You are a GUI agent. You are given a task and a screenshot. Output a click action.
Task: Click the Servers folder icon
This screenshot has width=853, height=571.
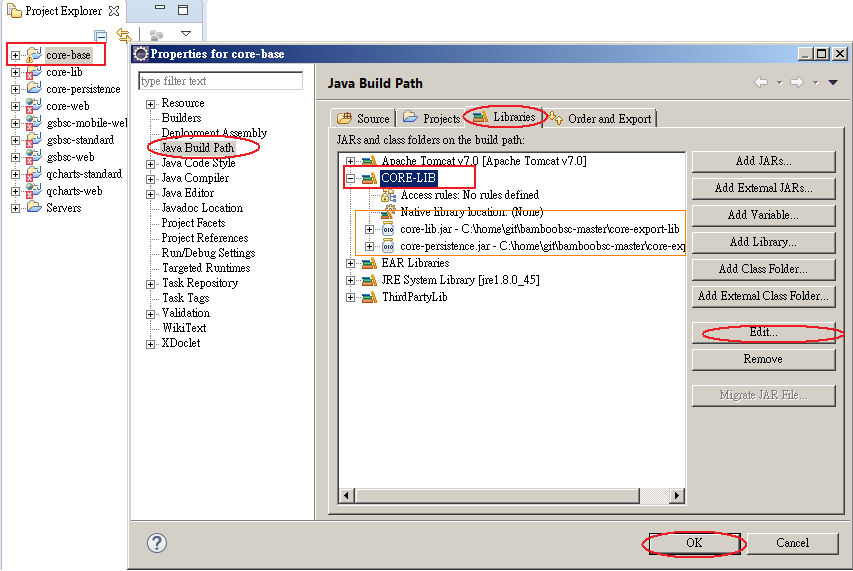[34, 208]
